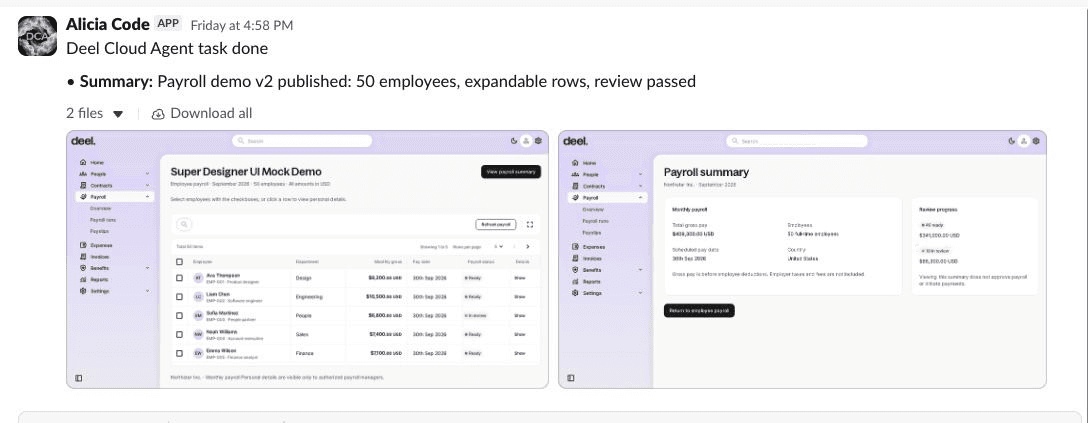Viewport: 1088px width, 423px height.
Task: Click the APP badge next to Alicia Code
Action: tap(169, 24)
